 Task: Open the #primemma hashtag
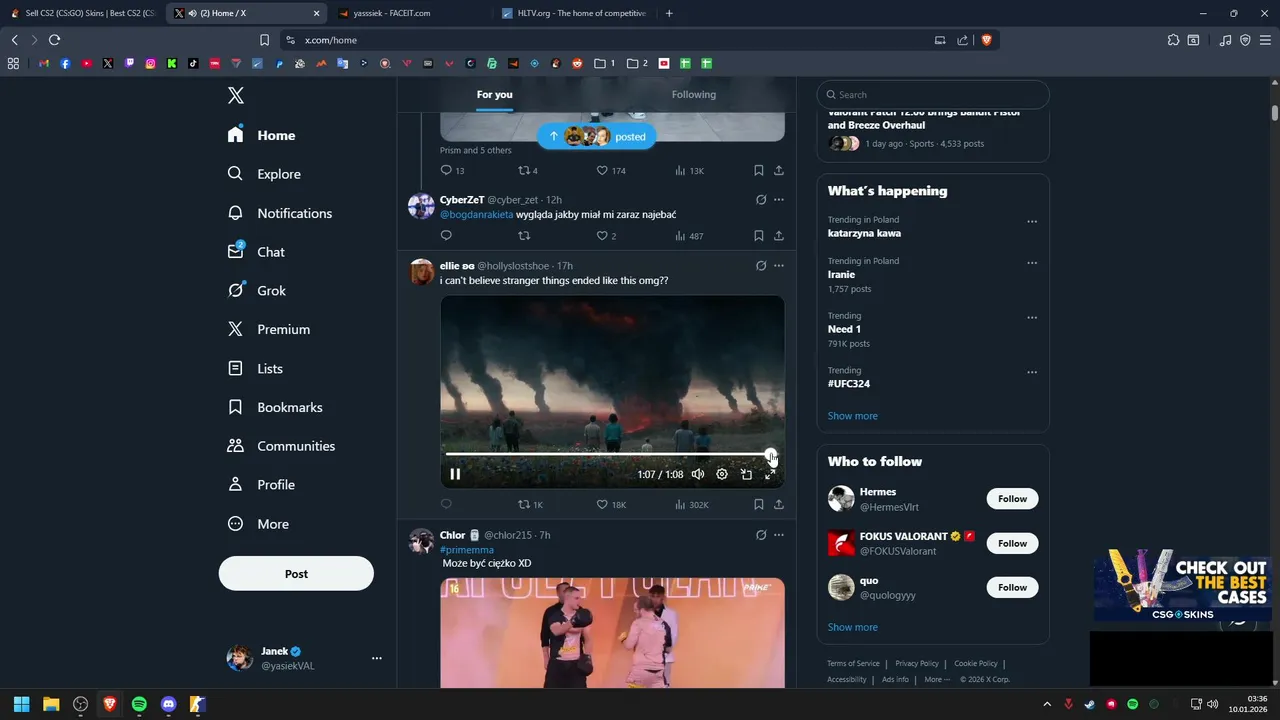[x=467, y=550]
